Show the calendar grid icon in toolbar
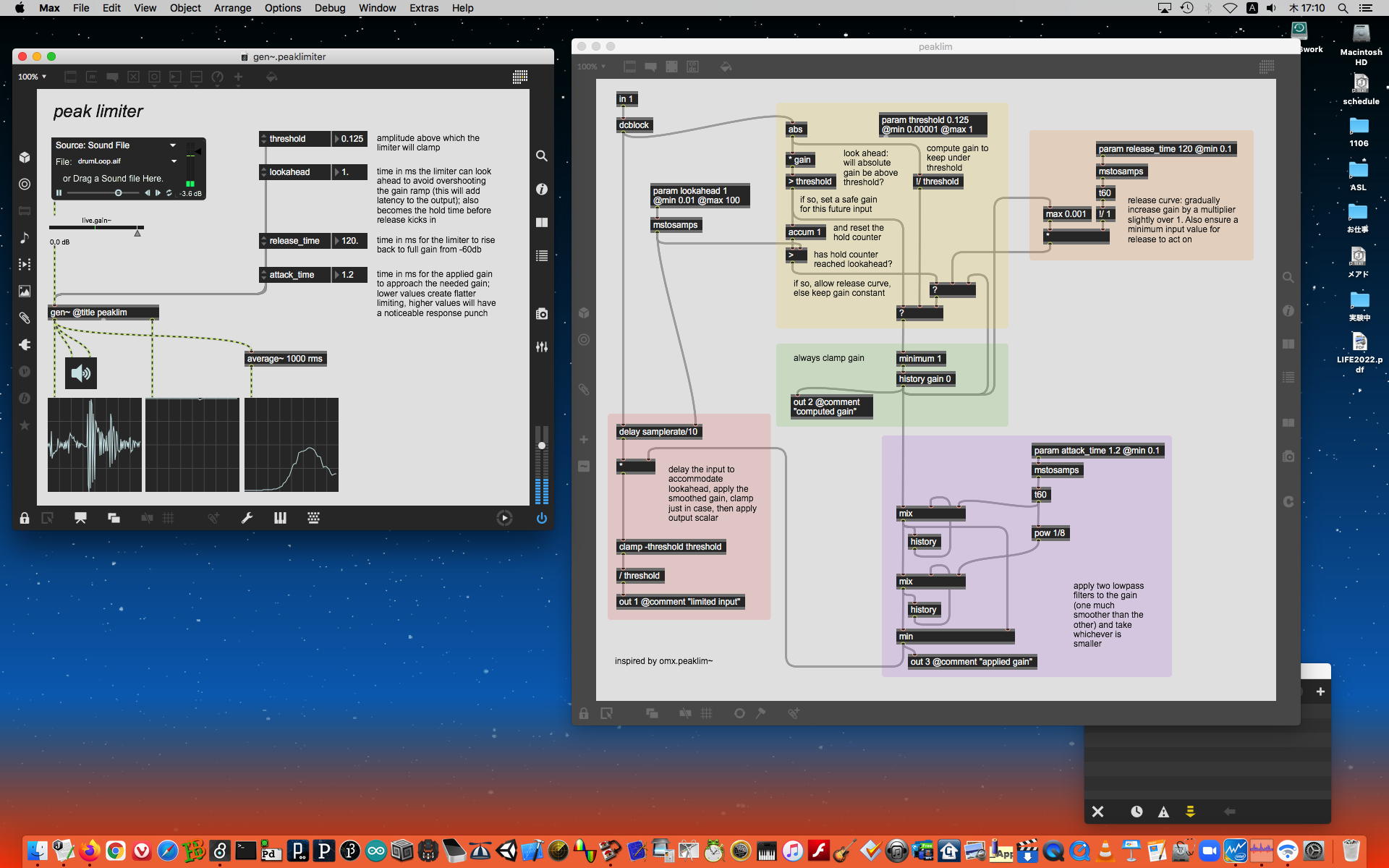This screenshot has width=1389, height=868. 519,77
